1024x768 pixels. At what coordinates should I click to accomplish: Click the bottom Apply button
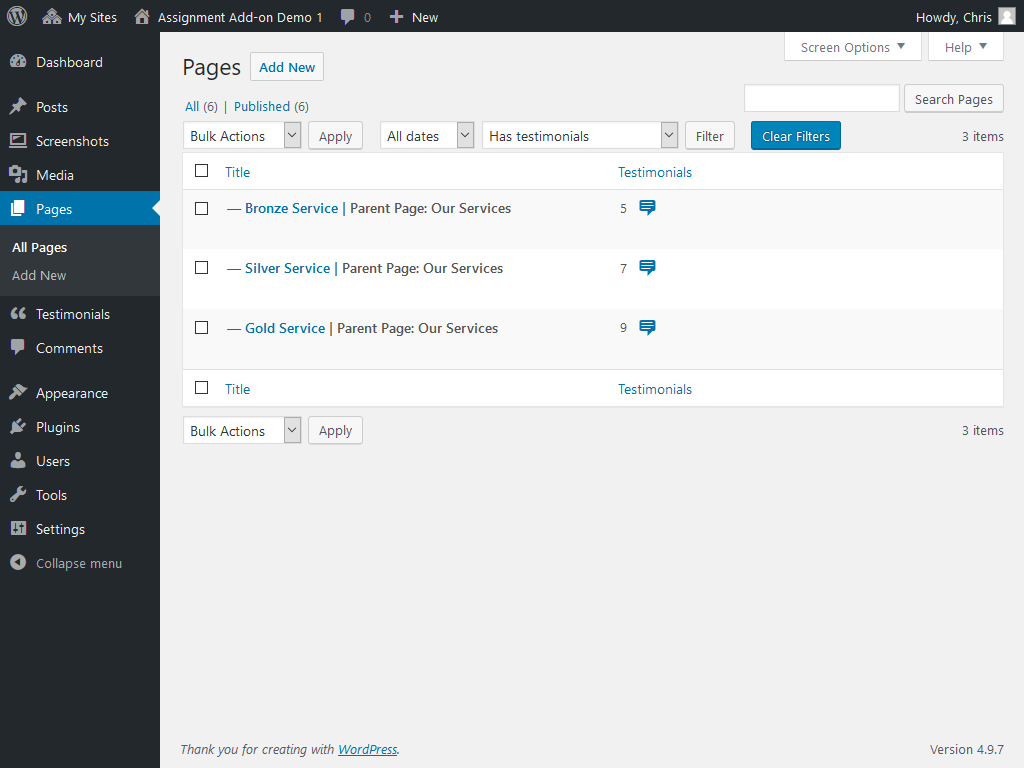[335, 430]
